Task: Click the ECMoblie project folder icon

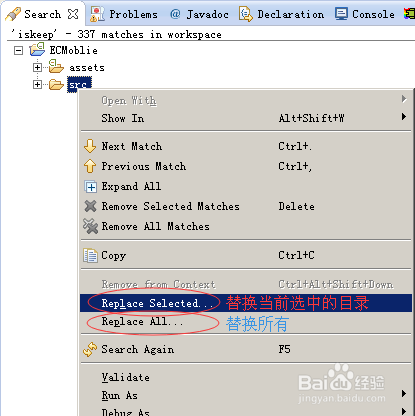Action: click(37, 49)
